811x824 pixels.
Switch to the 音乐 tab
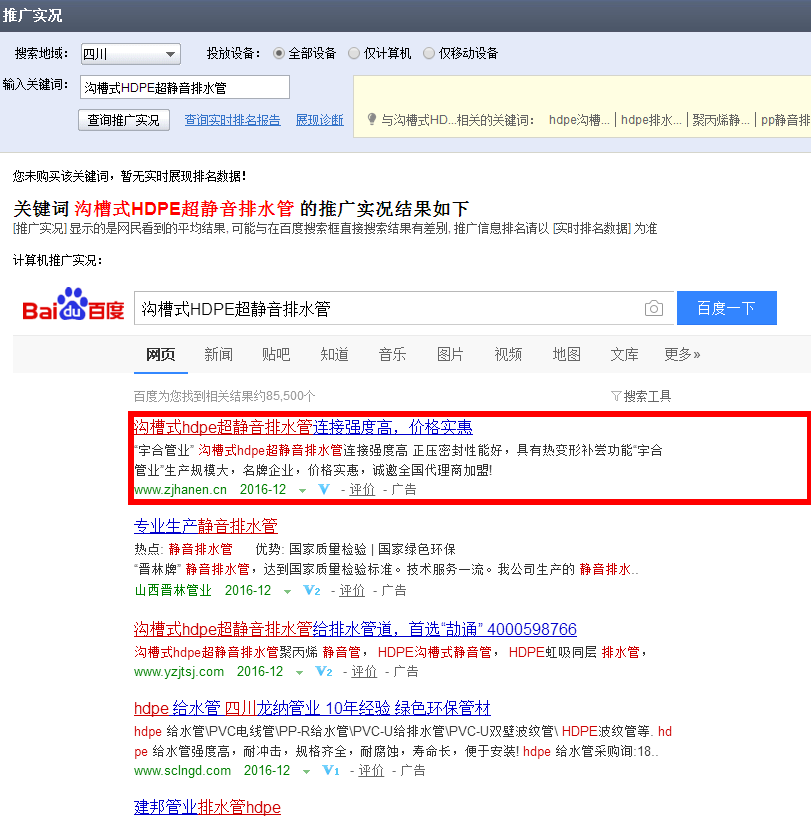[392, 354]
